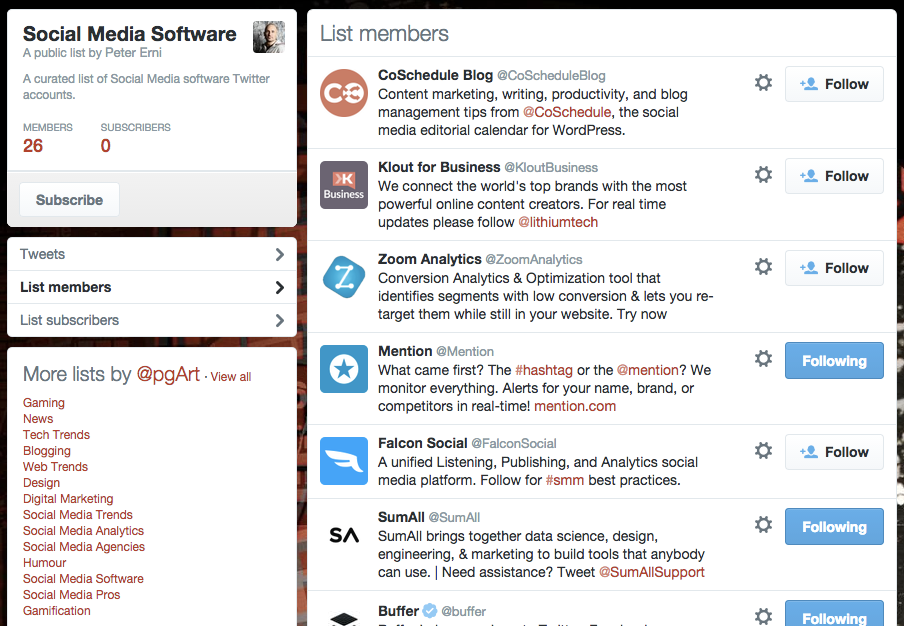Viewport: 904px width, 626px height.
Task: Open the Social Media Analytics list
Action: tap(84, 531)
